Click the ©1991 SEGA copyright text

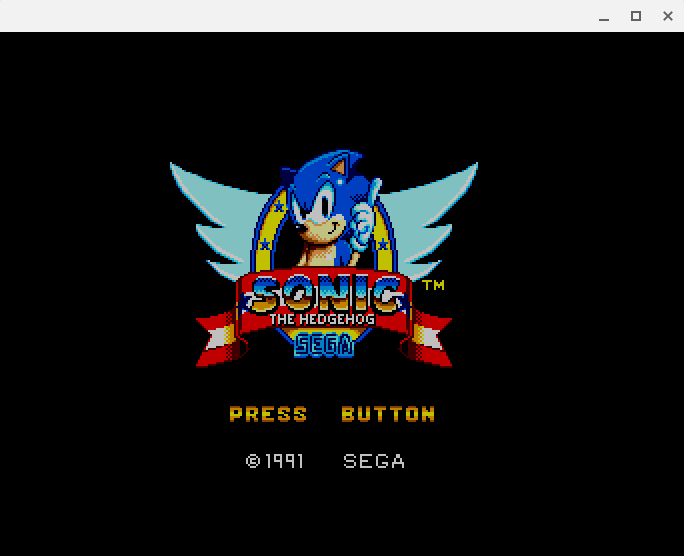click(325, 461)
